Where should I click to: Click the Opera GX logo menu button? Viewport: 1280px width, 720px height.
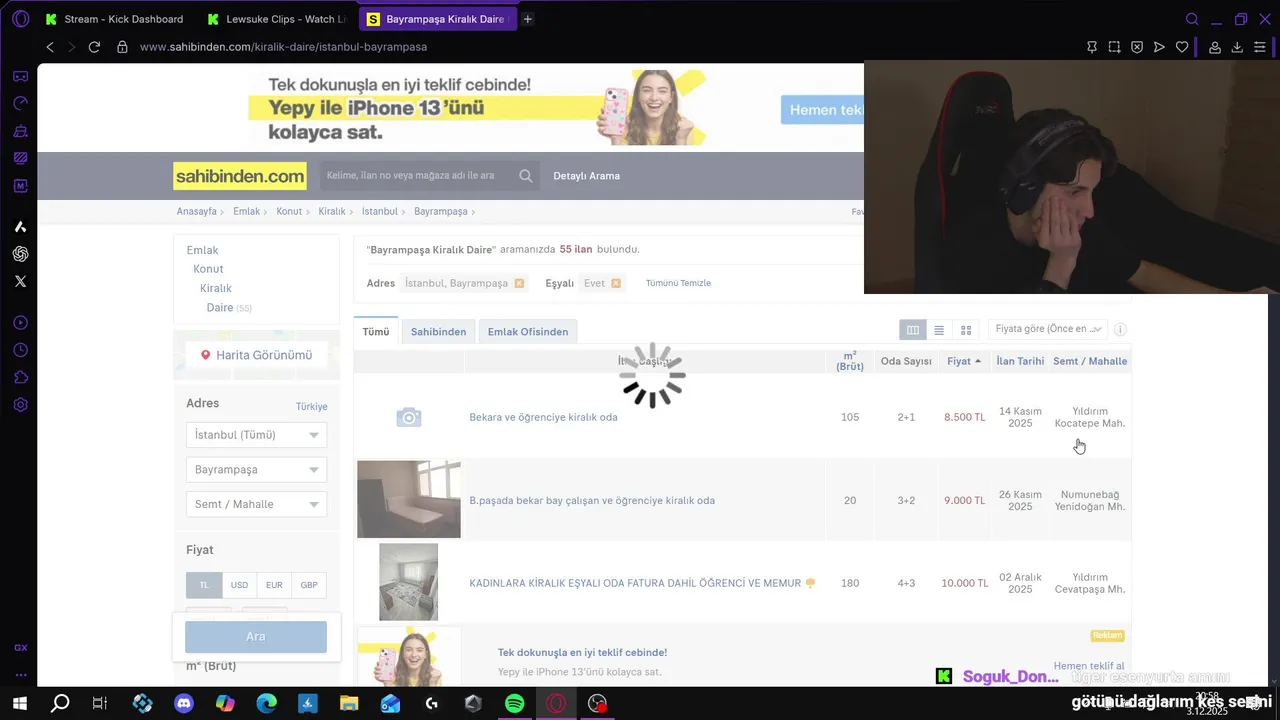pyautogui.click(x=20, y=19)
